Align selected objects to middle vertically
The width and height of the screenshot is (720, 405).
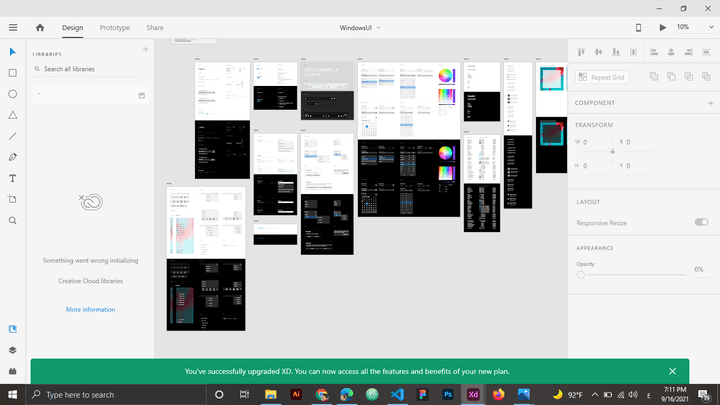tap(598, 52)
